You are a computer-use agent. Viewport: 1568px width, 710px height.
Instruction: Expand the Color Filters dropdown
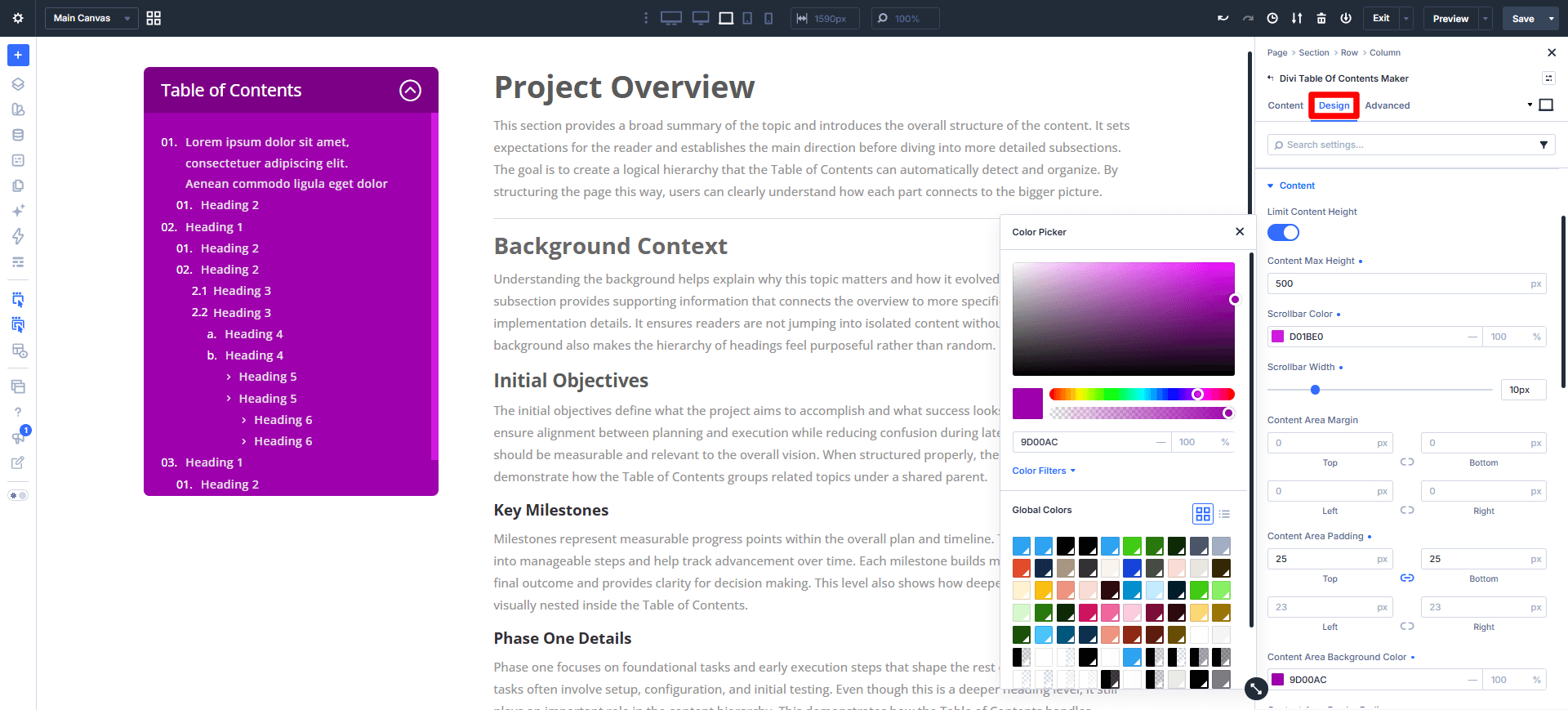[x=1044, y=471]
